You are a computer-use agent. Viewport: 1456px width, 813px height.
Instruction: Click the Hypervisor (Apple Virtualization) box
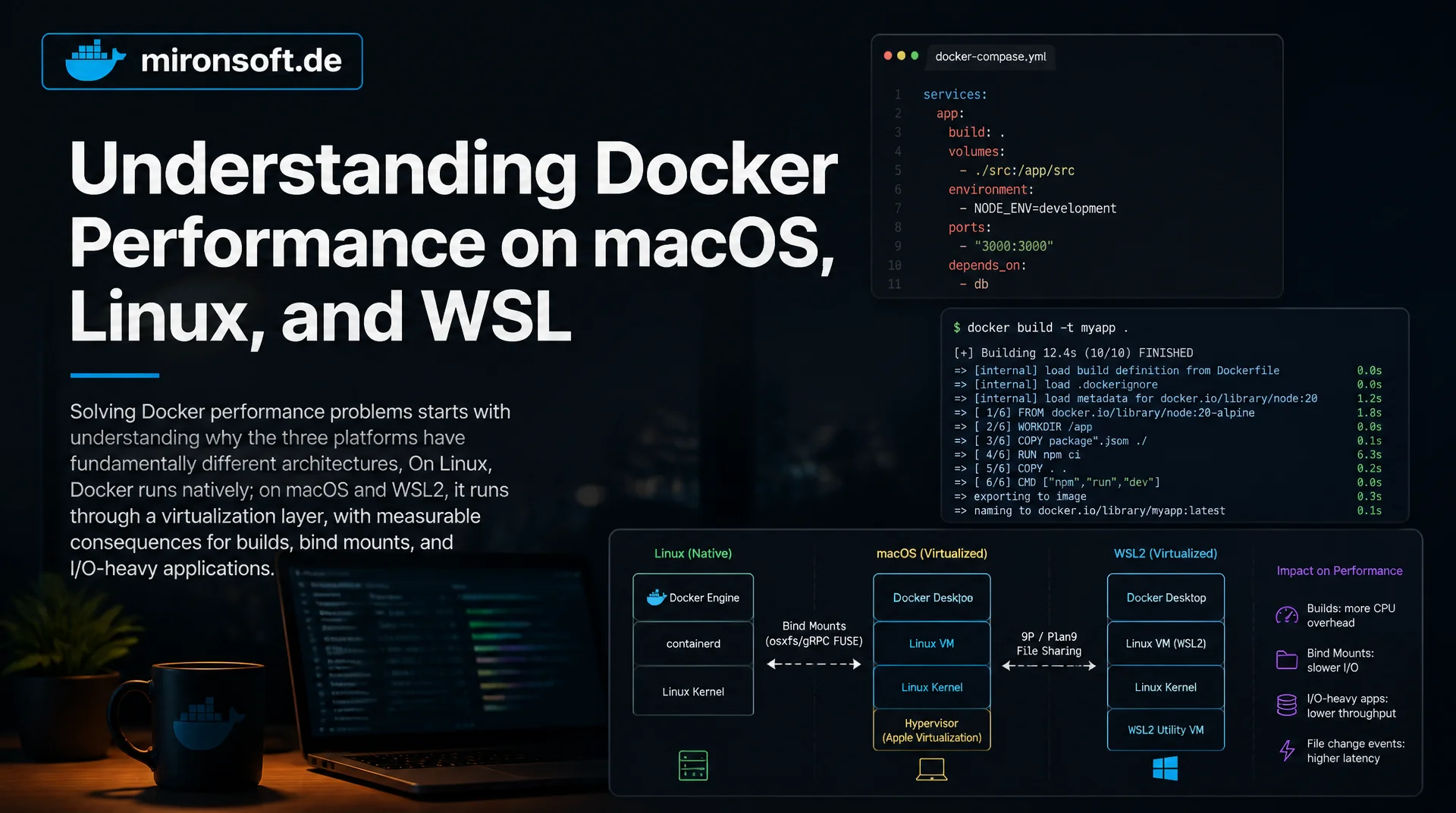(931, 730)
